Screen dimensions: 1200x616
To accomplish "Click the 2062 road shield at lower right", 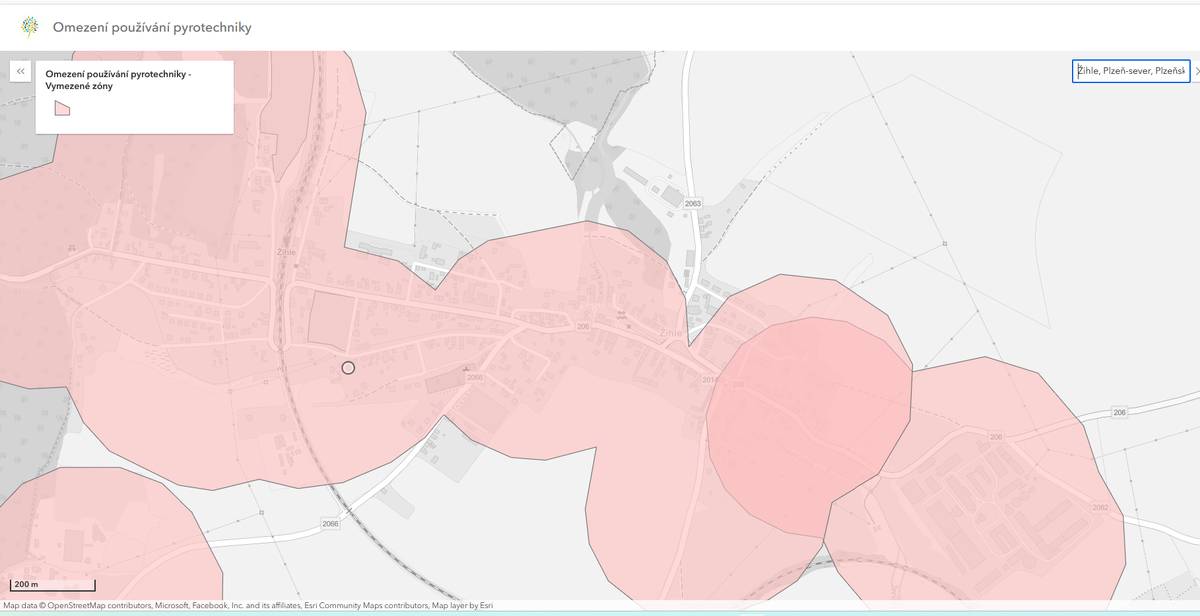I will [x=1100, y=508].
